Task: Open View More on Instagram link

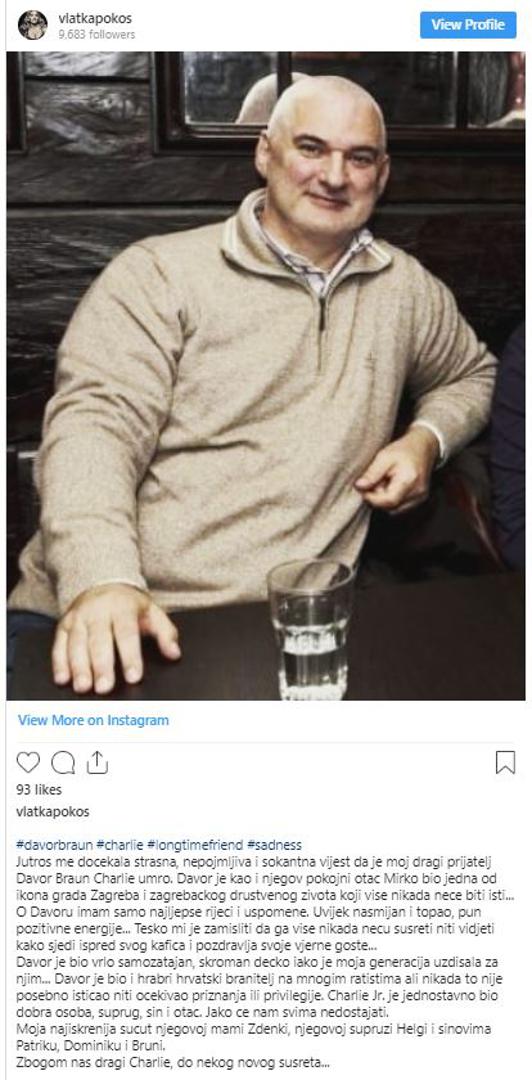Action: [93, 720]
